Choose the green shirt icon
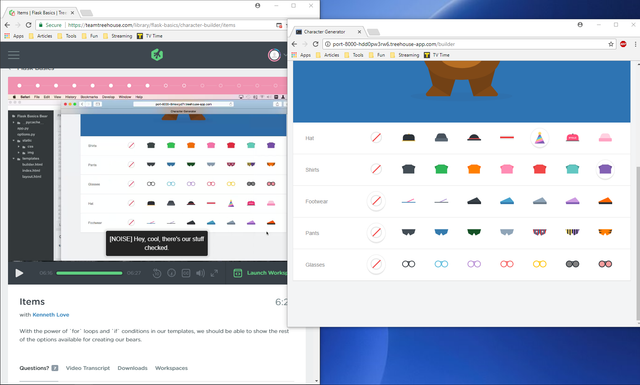 click(x=441, y=169)
